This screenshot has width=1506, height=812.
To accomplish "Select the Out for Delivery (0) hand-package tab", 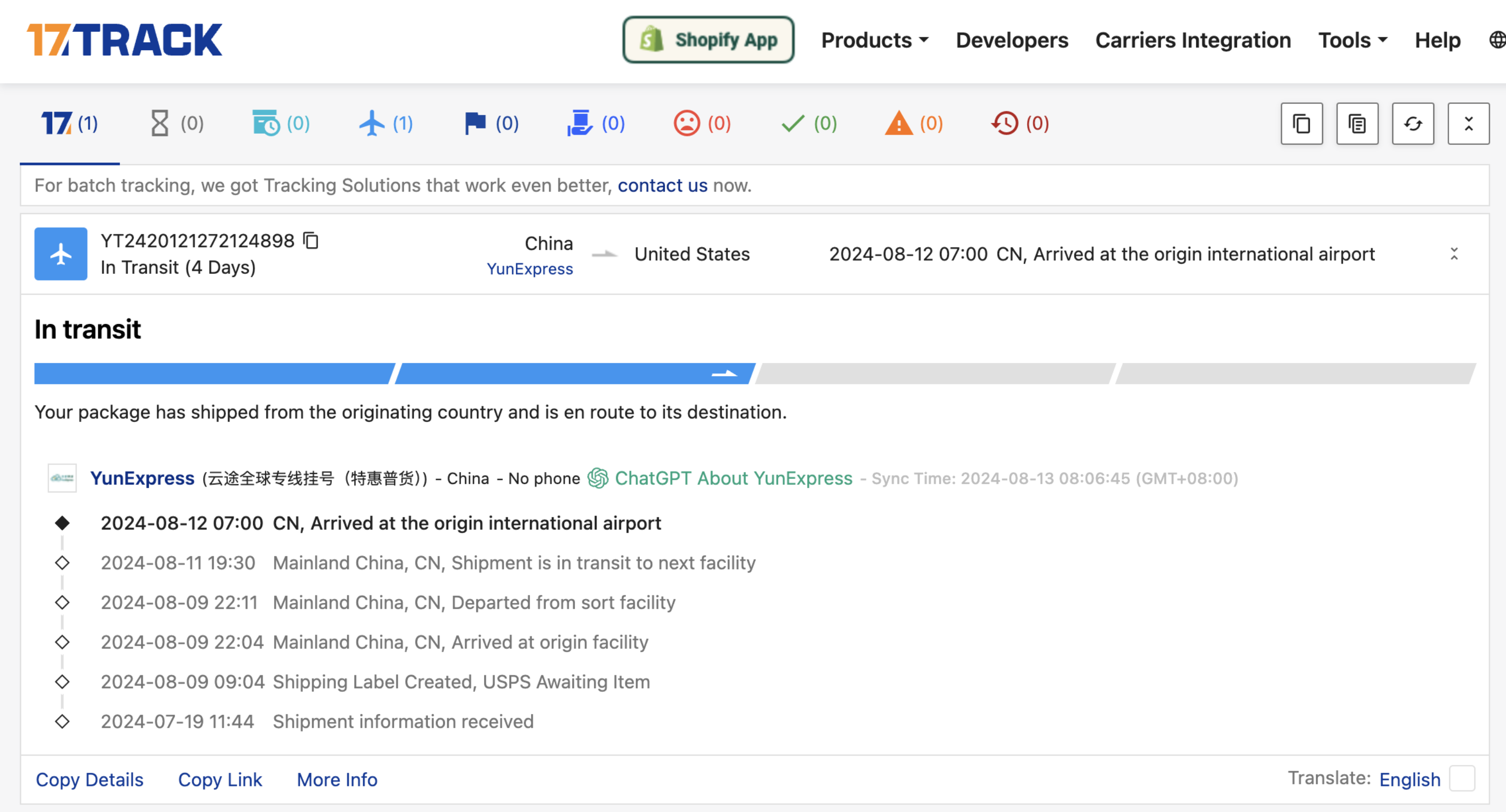I will [596, 123].
